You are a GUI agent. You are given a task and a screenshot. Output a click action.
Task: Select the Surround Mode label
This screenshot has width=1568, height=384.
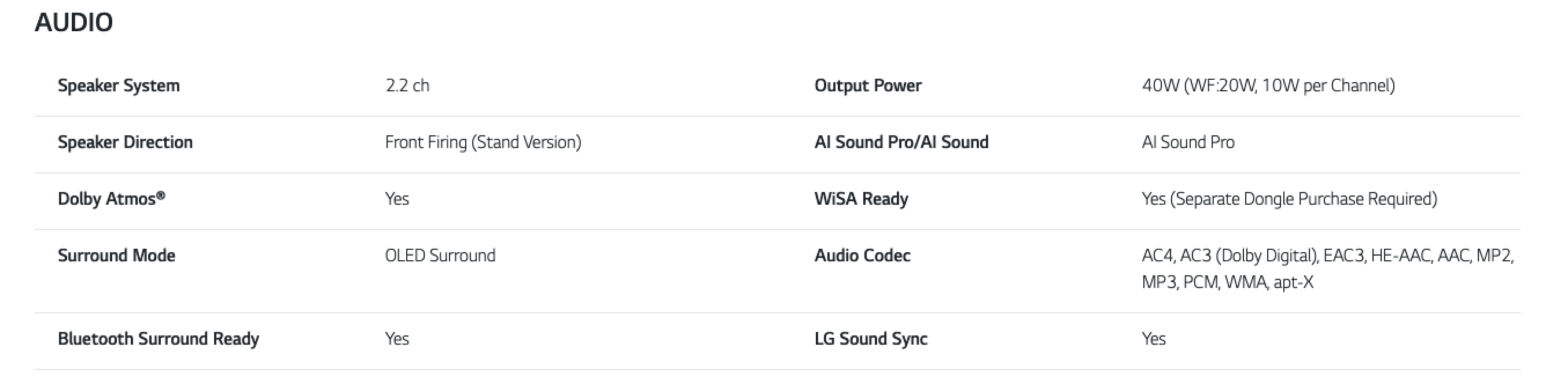[x=116, y=256]
